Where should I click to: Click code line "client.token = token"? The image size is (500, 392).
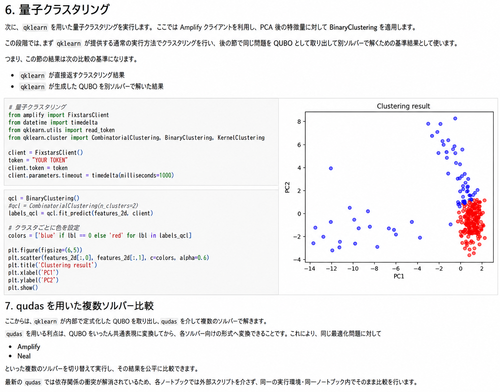(38, 168)
